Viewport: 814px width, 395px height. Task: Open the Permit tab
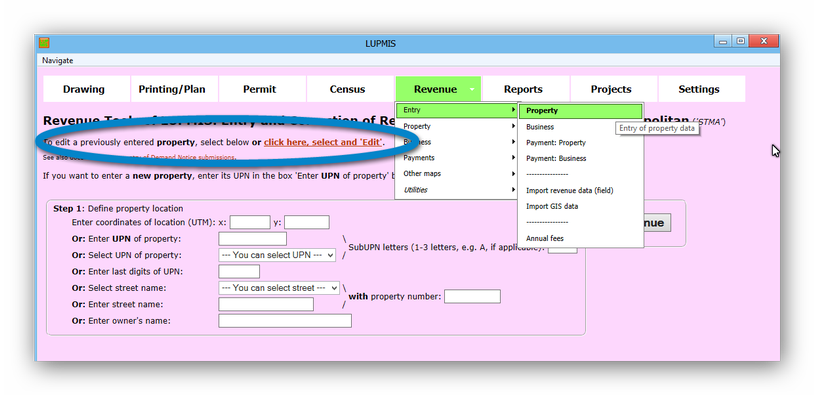point(262,89)
